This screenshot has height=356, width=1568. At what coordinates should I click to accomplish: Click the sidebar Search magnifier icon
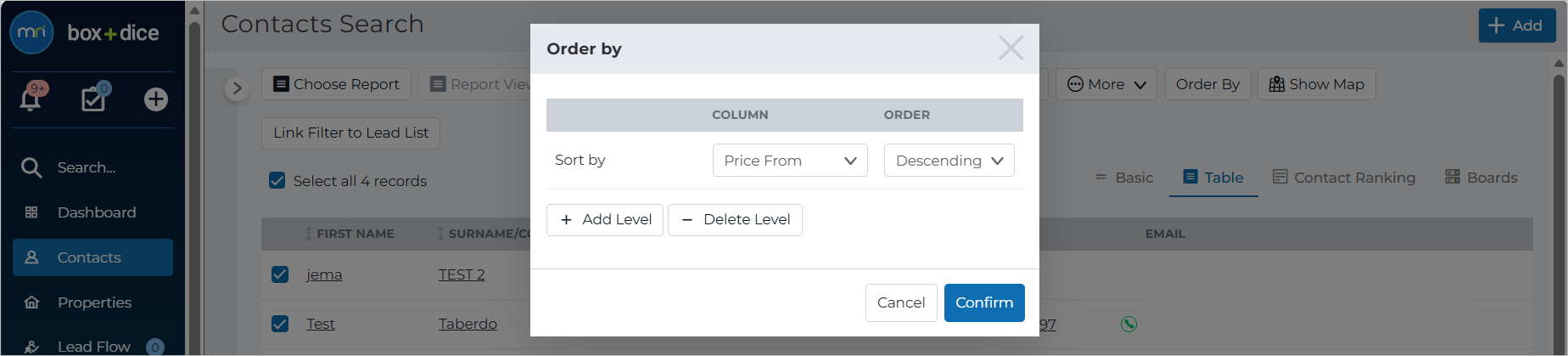point(31,167)
